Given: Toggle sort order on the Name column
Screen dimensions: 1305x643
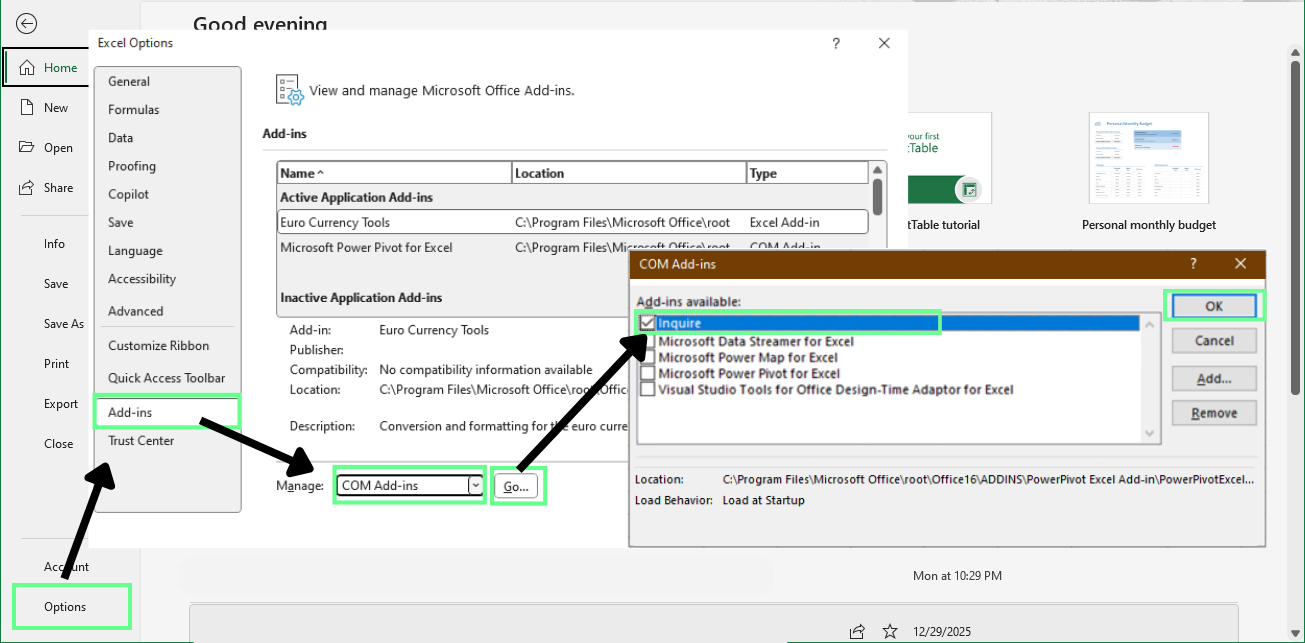Looking at the screenshot, I should pyautogui.click(x=300, y=172).
